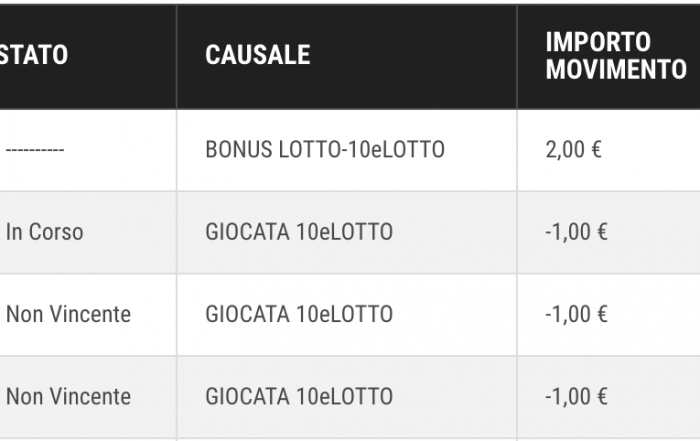Click the CAUSALE column header
700x441 pixels.
pos(258,55)
